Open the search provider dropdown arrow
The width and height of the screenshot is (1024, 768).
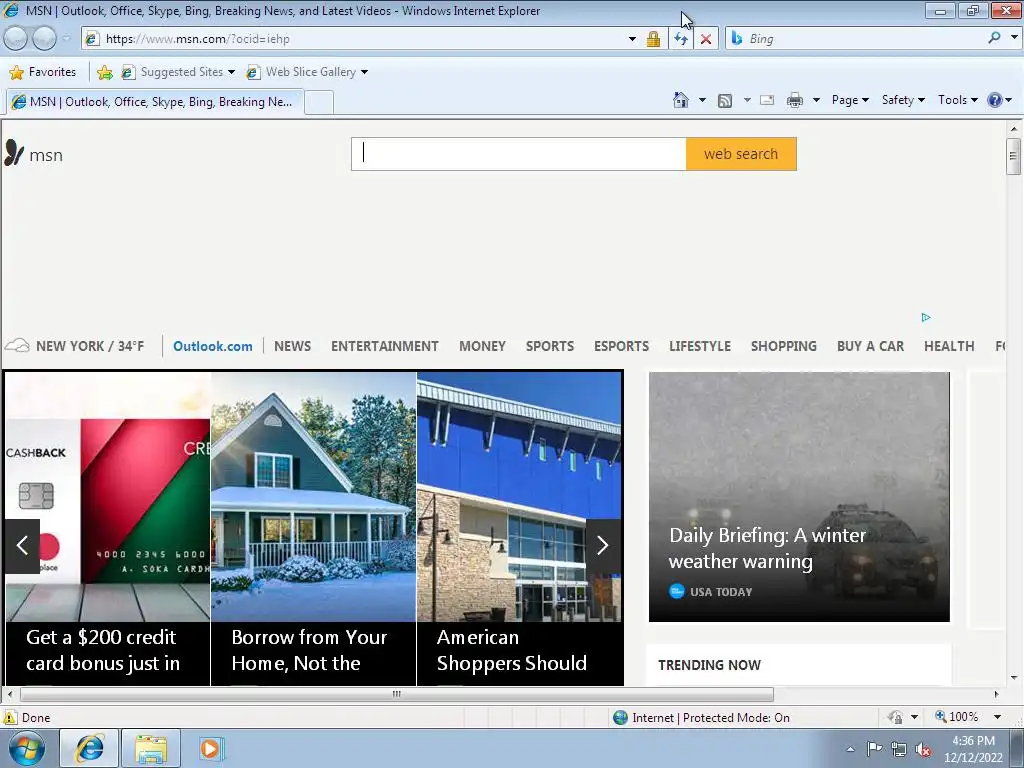click(1014, 38)
